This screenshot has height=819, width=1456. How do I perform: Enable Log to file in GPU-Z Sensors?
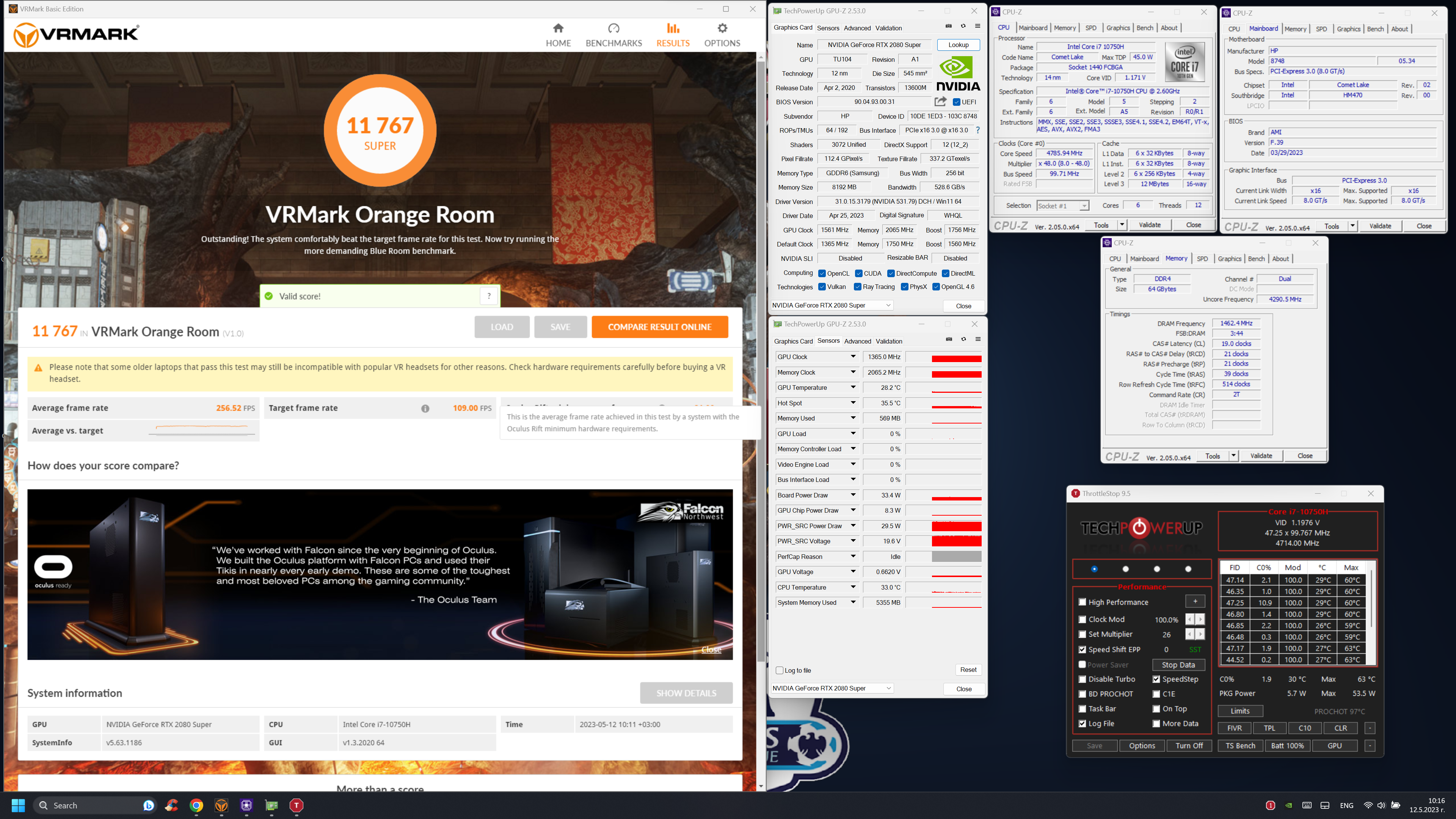tap(780, 671)
